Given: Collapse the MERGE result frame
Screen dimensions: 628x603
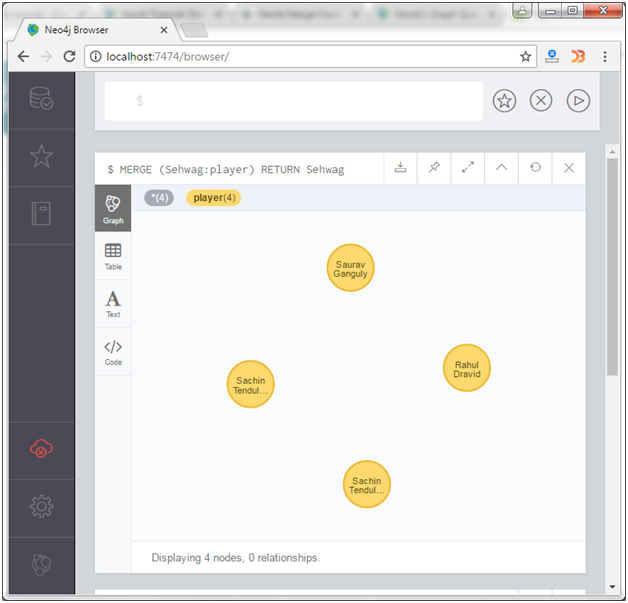Looking at the screenshot, I should pos(501,168).
